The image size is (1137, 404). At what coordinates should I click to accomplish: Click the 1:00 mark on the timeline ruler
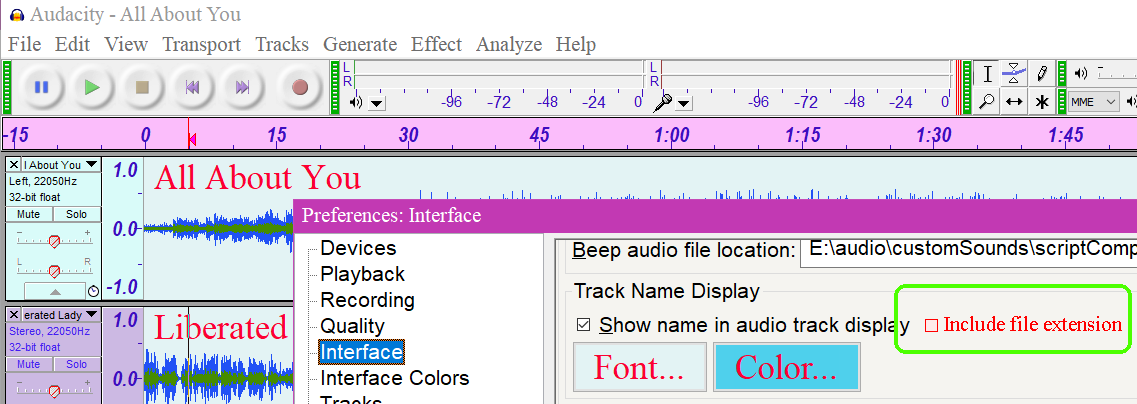[x=671, y=136]
